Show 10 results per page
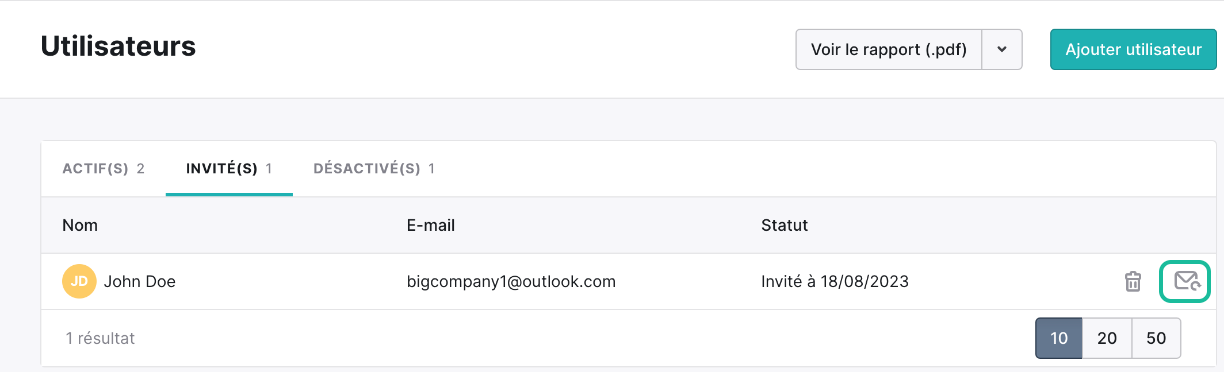1224x372 pixels. [1059, 338]
